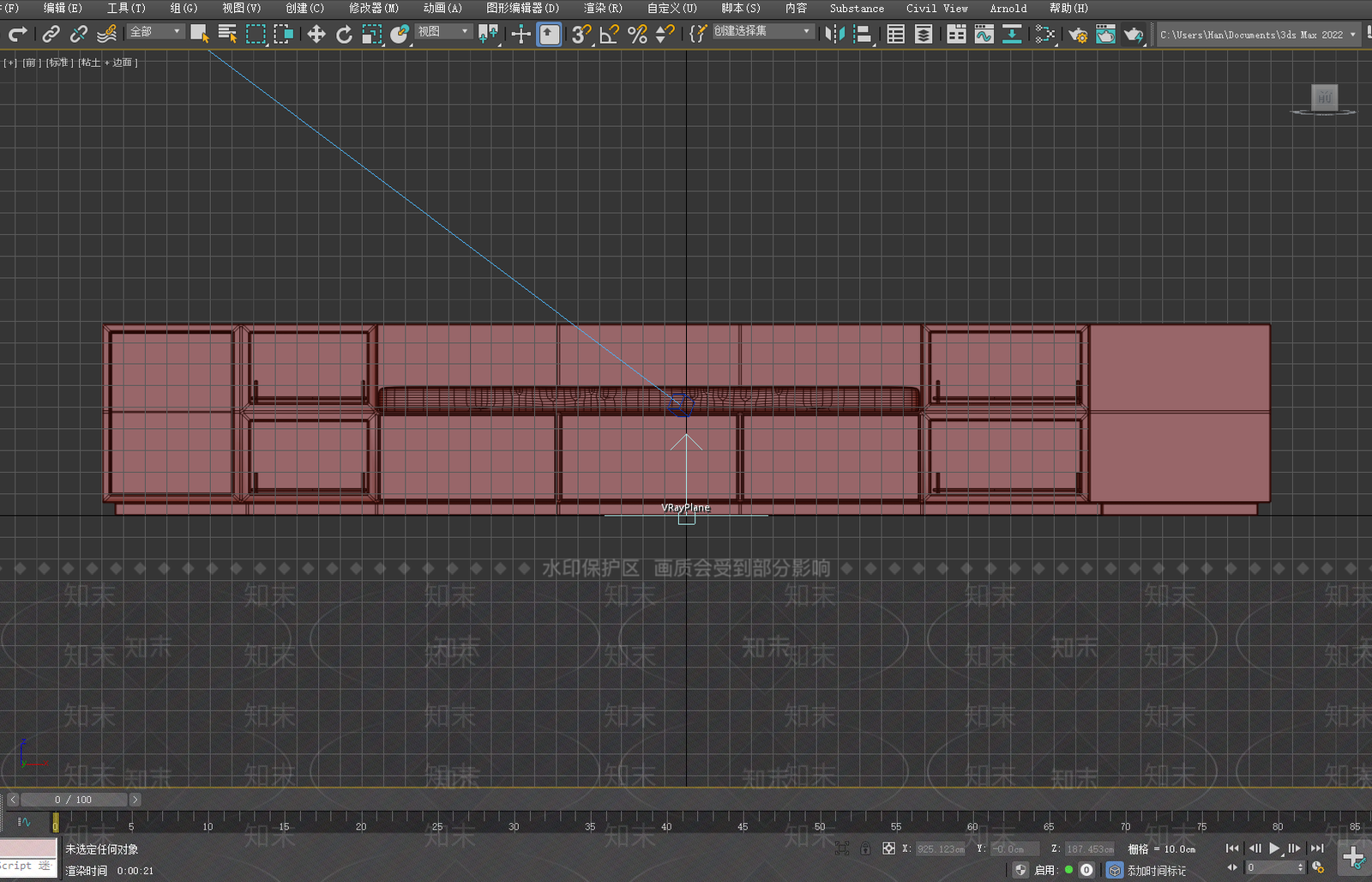
Task: Click the Previous Frame button
Action: point(1255,849)
